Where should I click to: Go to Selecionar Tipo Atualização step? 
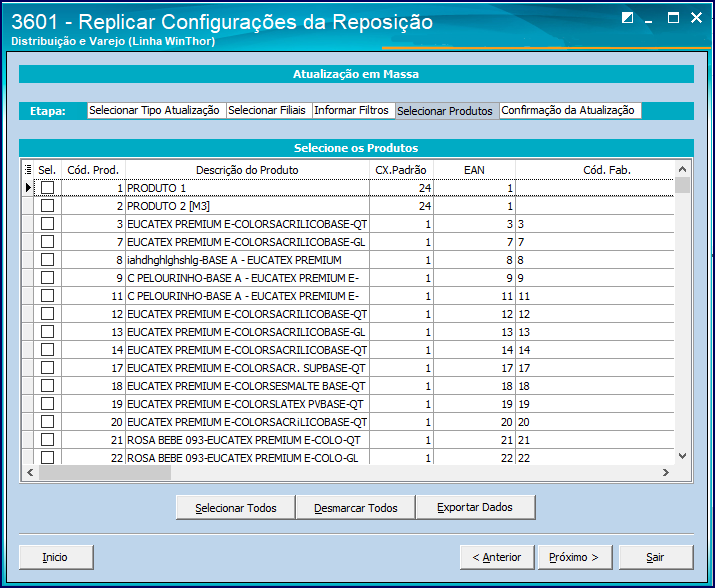click(156, 110)
